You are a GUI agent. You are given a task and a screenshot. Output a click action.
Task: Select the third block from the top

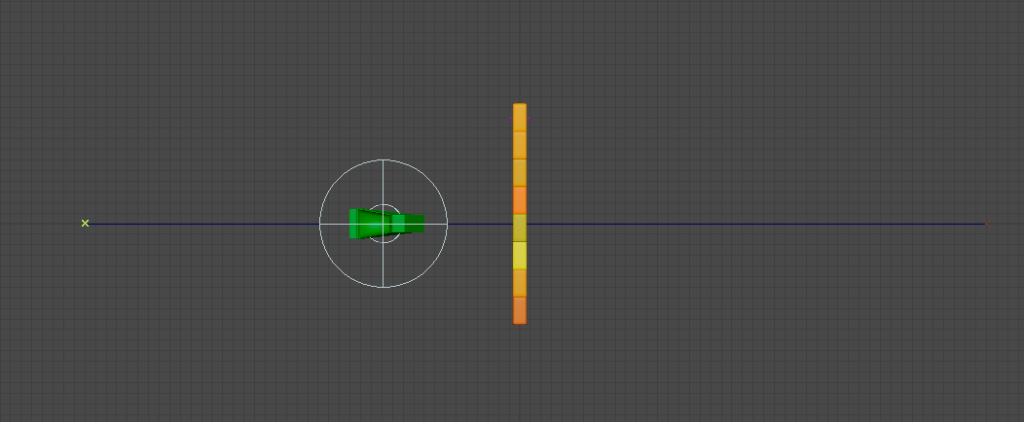click(x=520, y=172)
